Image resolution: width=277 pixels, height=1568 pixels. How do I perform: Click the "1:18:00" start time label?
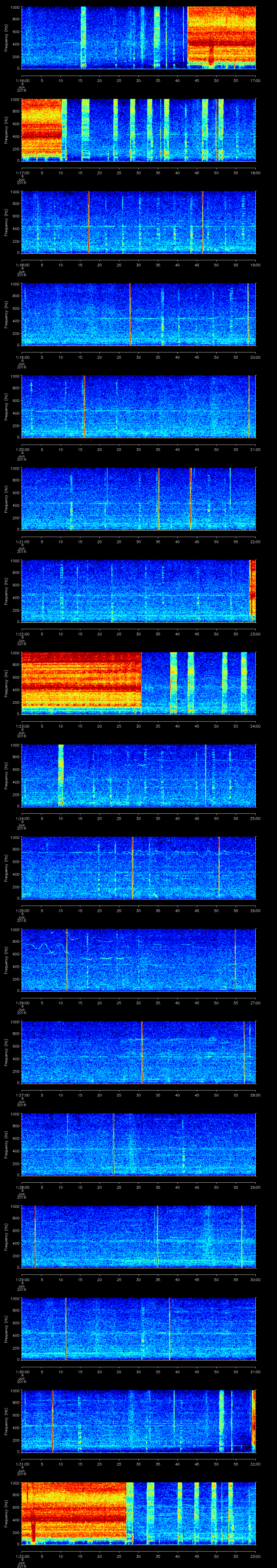[x=22, y=265]
